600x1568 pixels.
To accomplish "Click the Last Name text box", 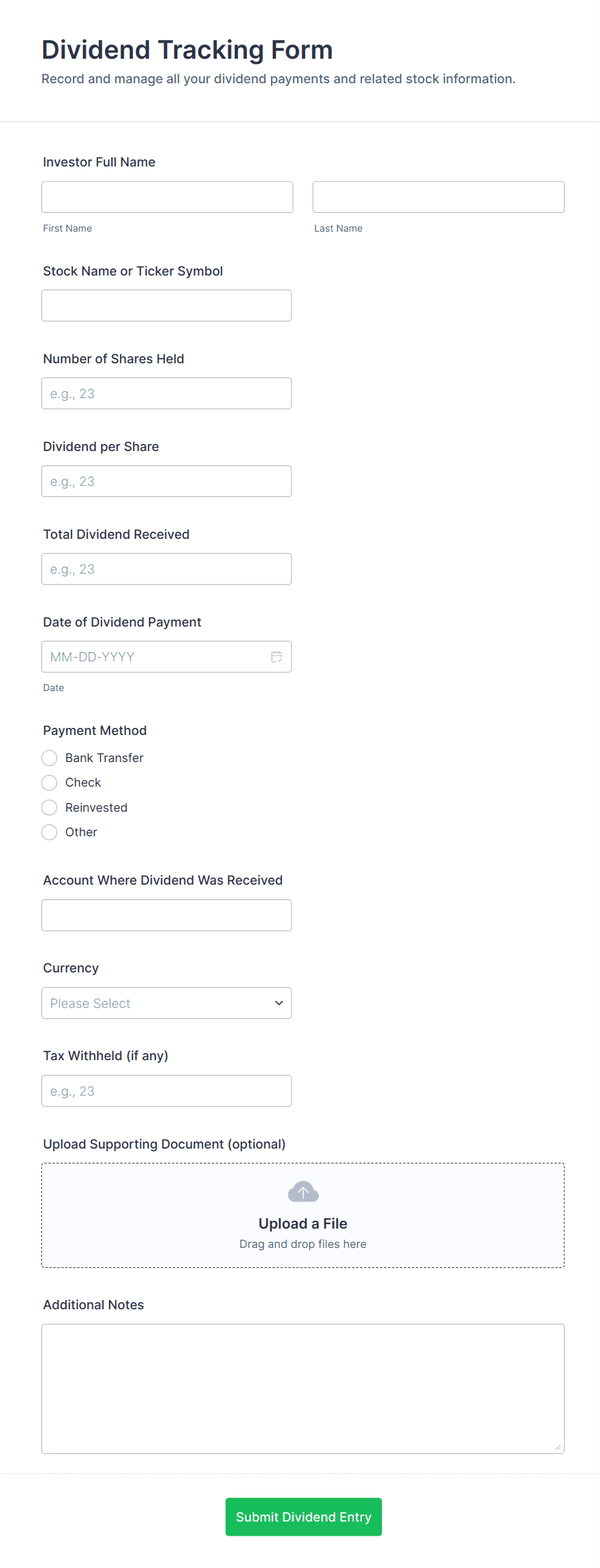I will pos(438,197).
